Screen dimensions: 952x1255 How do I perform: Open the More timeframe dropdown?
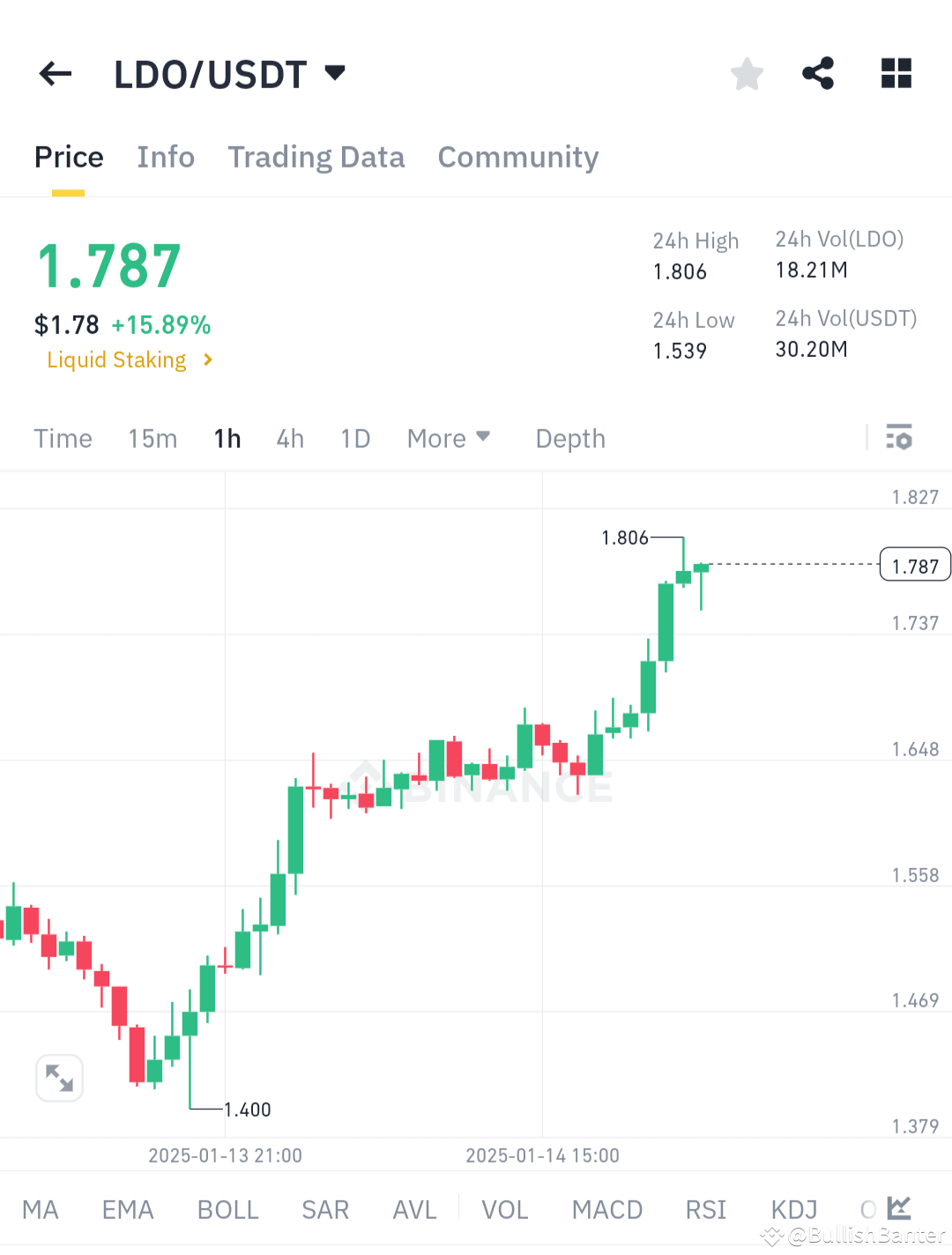point(449,438)
